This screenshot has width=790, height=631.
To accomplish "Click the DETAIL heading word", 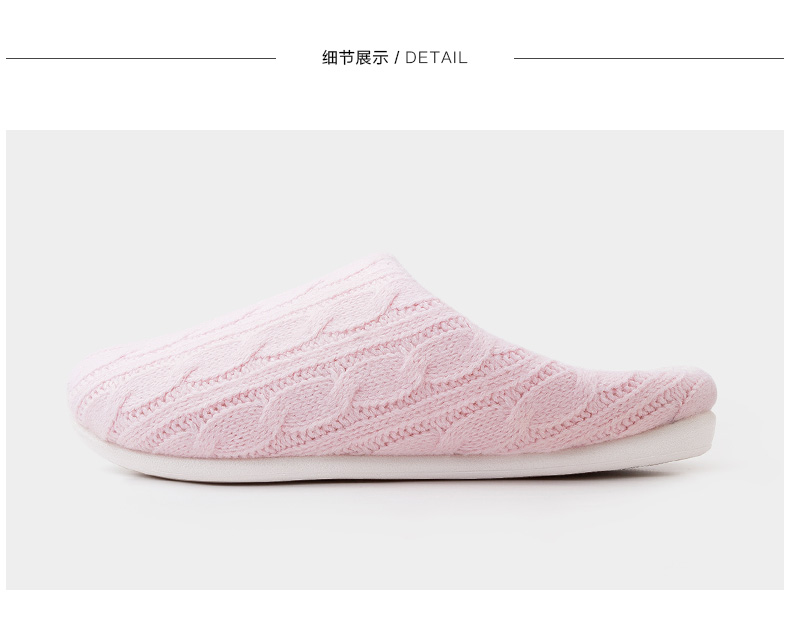I will [x=436, y=58].
